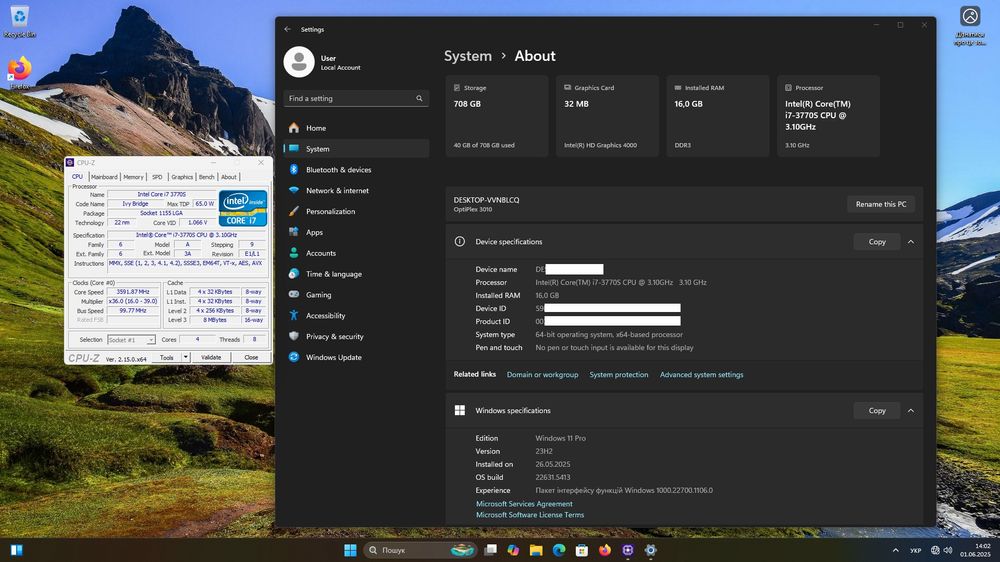This screenshot has height=562, width=1000.
Task: Open Windows Update settings
Action: point(356,357)
